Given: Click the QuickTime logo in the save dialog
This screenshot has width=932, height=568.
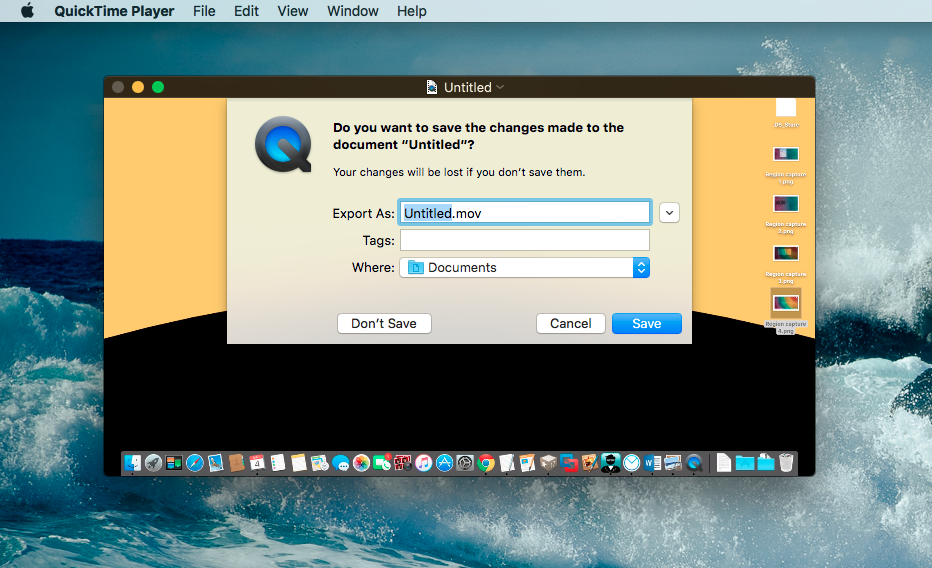Looking at the screenshot, I should (x=284, y=144).
